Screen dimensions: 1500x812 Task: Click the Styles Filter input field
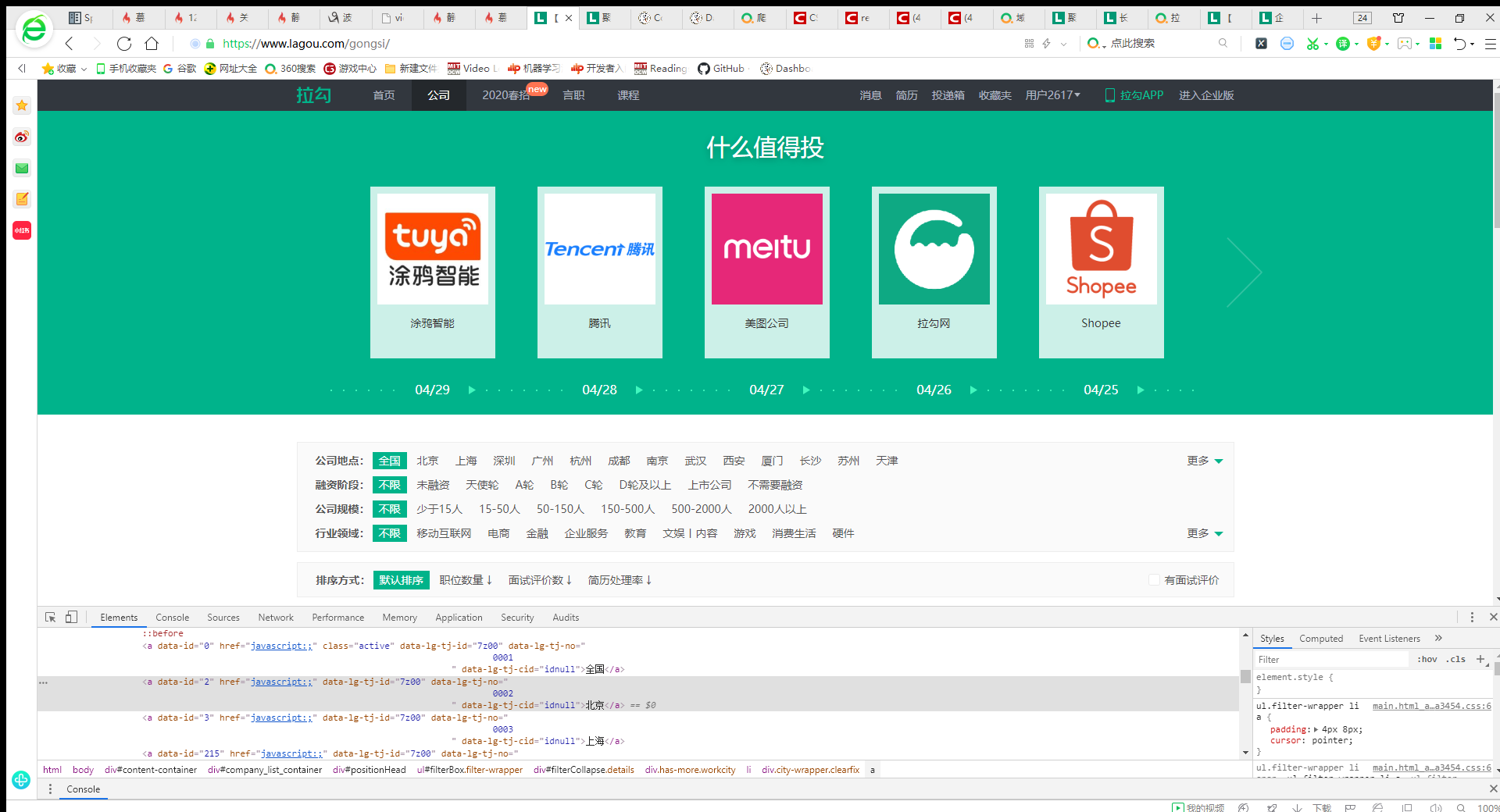coord(1331,659)
